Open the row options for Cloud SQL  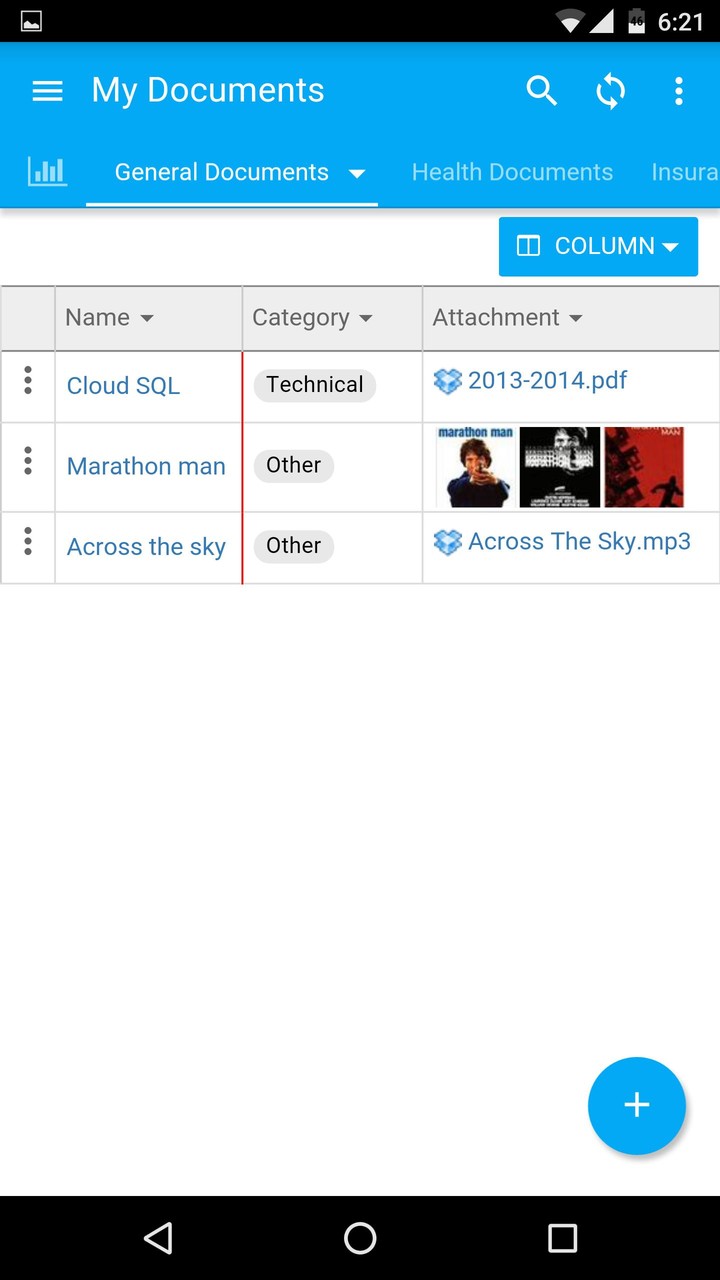[27, 380]
